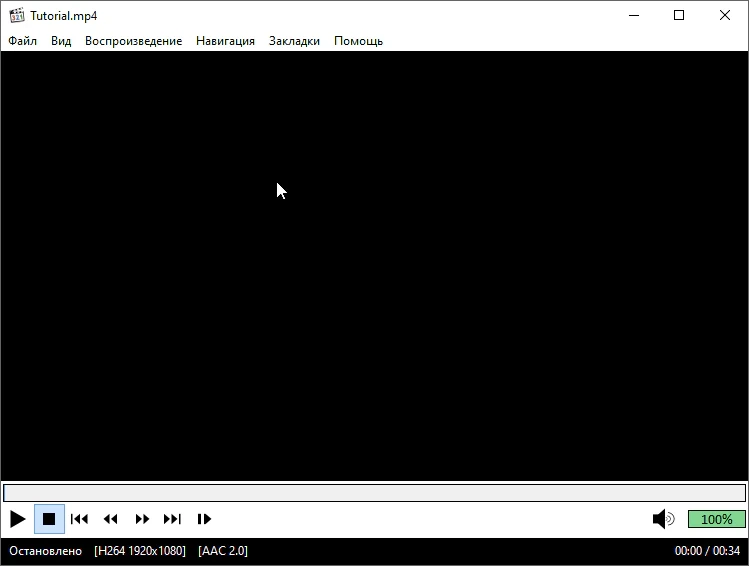Adjust the 100% volume slider
749x566 pixels.
(x=717, y=519)
